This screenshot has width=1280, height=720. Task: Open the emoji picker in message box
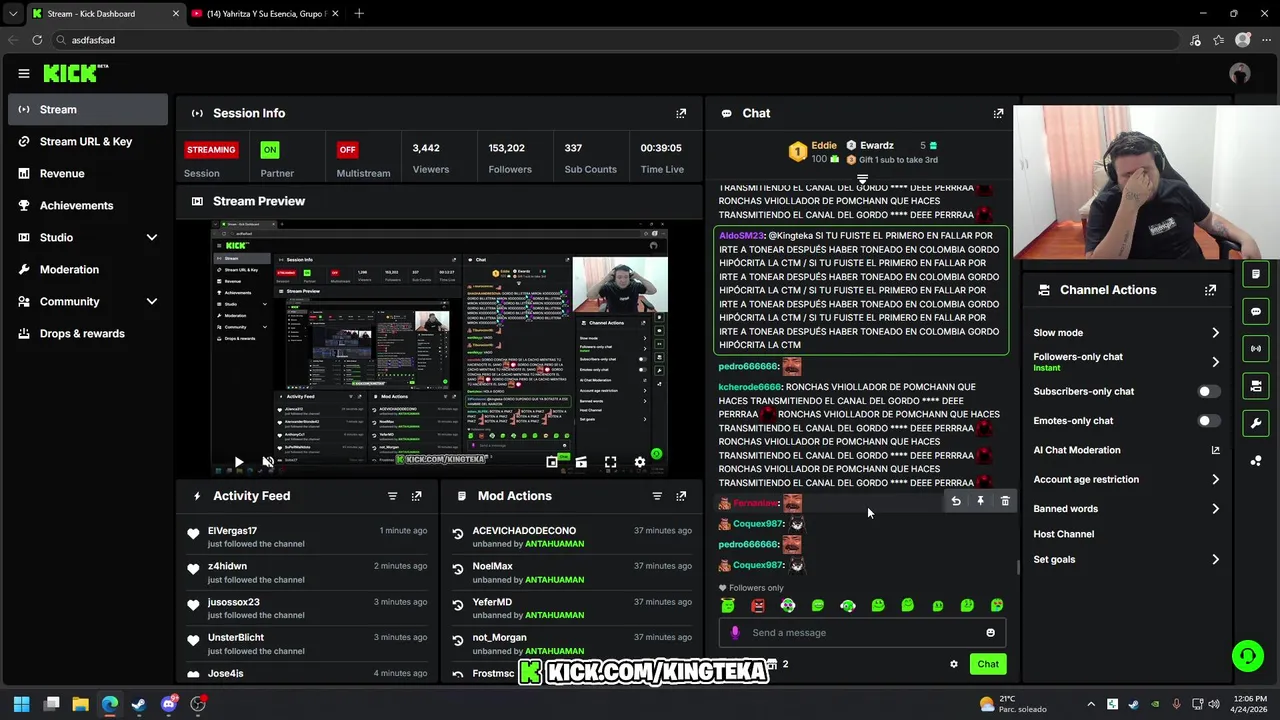[991, 632]
